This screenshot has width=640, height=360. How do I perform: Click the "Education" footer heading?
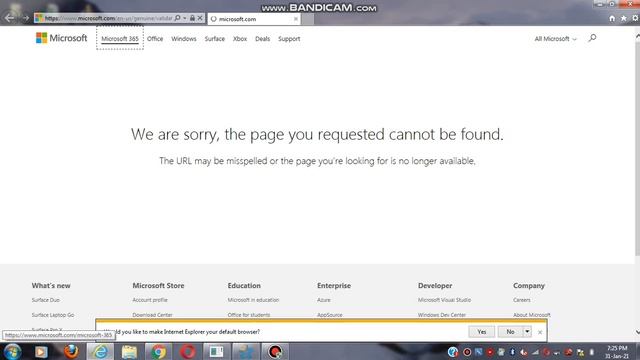[x=244, y=286]
